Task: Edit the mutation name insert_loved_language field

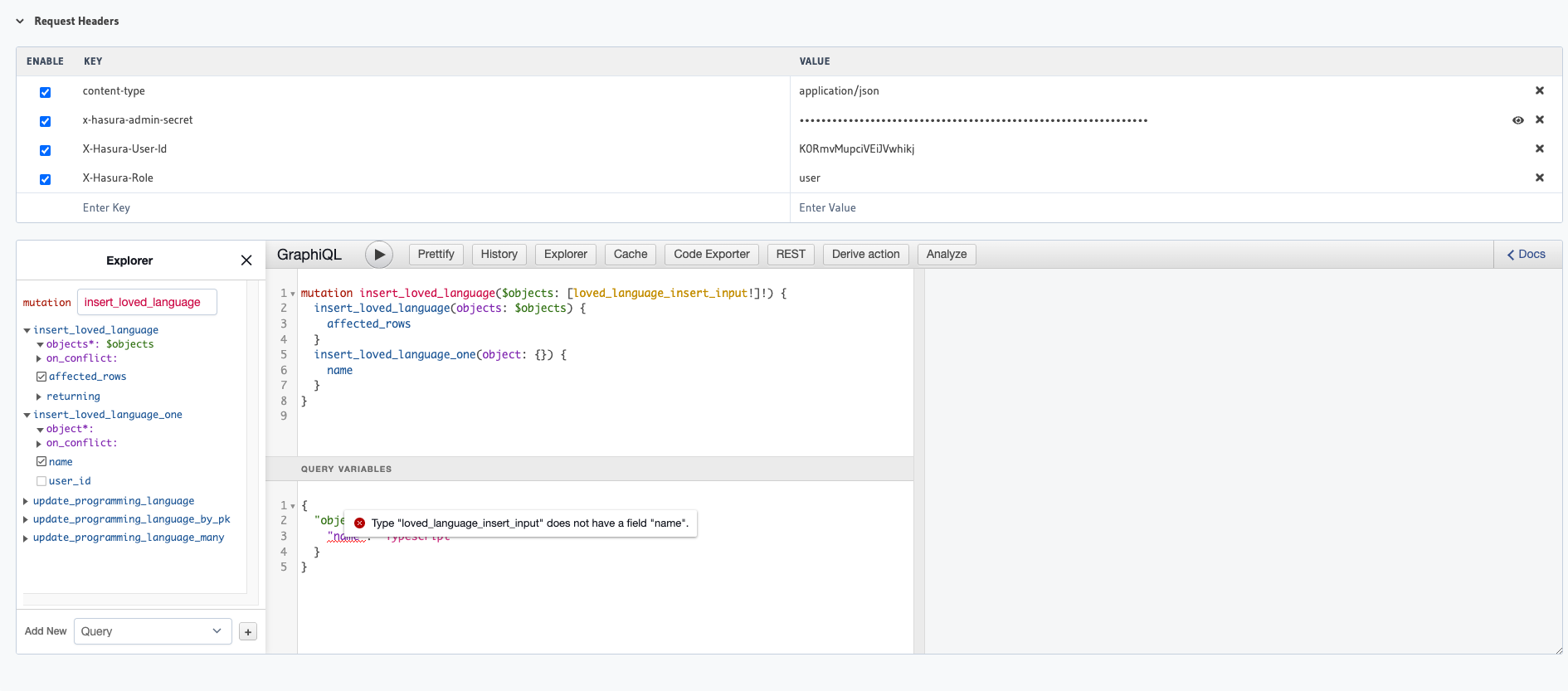Action: (x=147, y=302)
